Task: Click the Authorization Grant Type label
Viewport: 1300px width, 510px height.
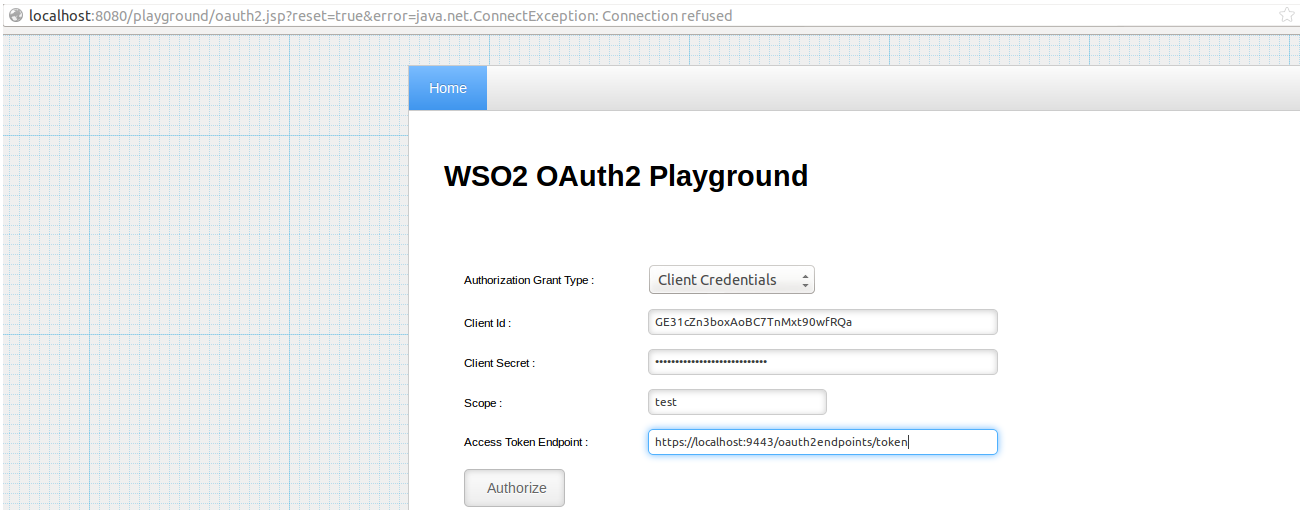Action: (529, 280)
